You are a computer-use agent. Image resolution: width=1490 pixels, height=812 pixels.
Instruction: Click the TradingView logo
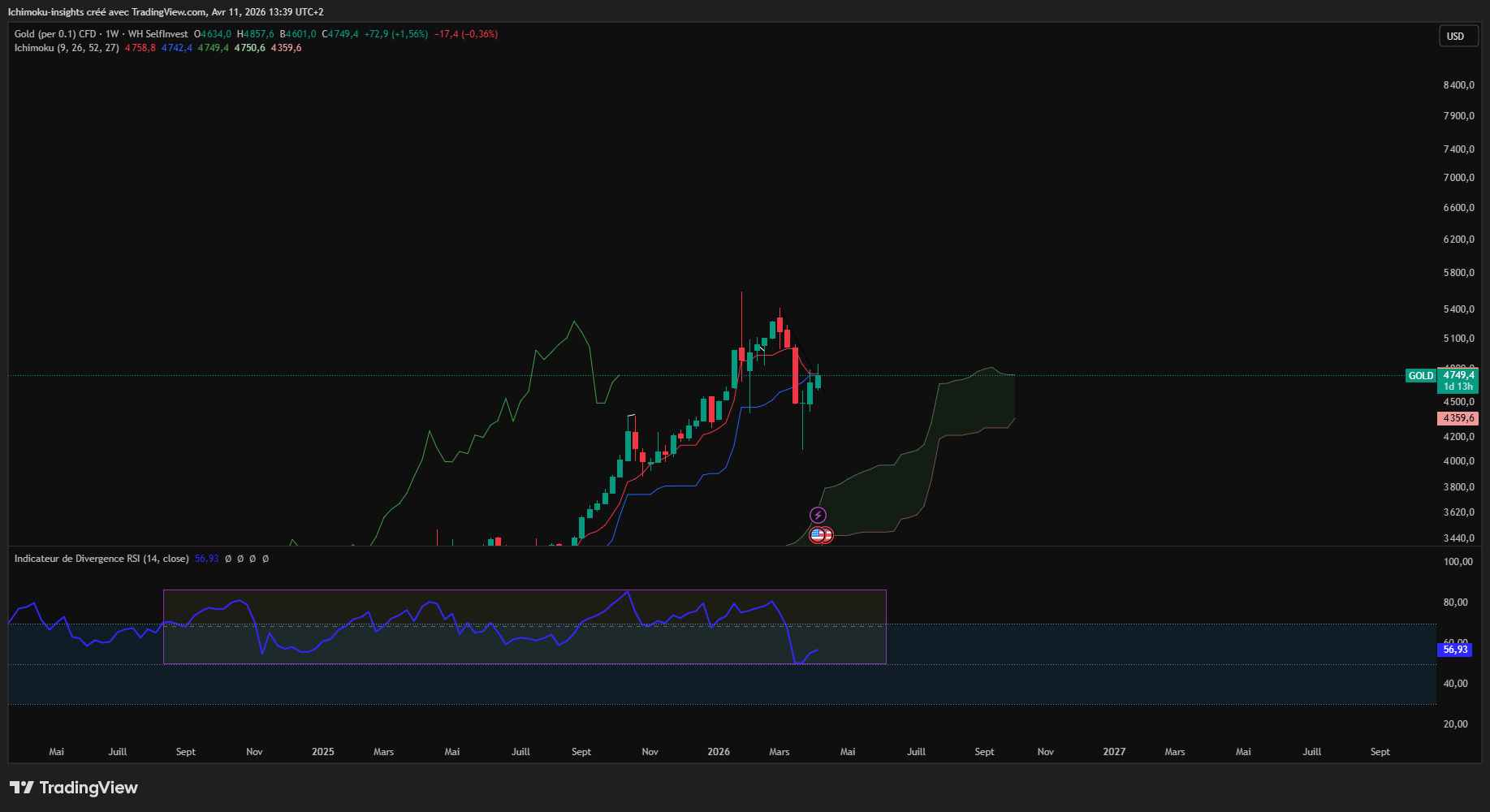74,788
